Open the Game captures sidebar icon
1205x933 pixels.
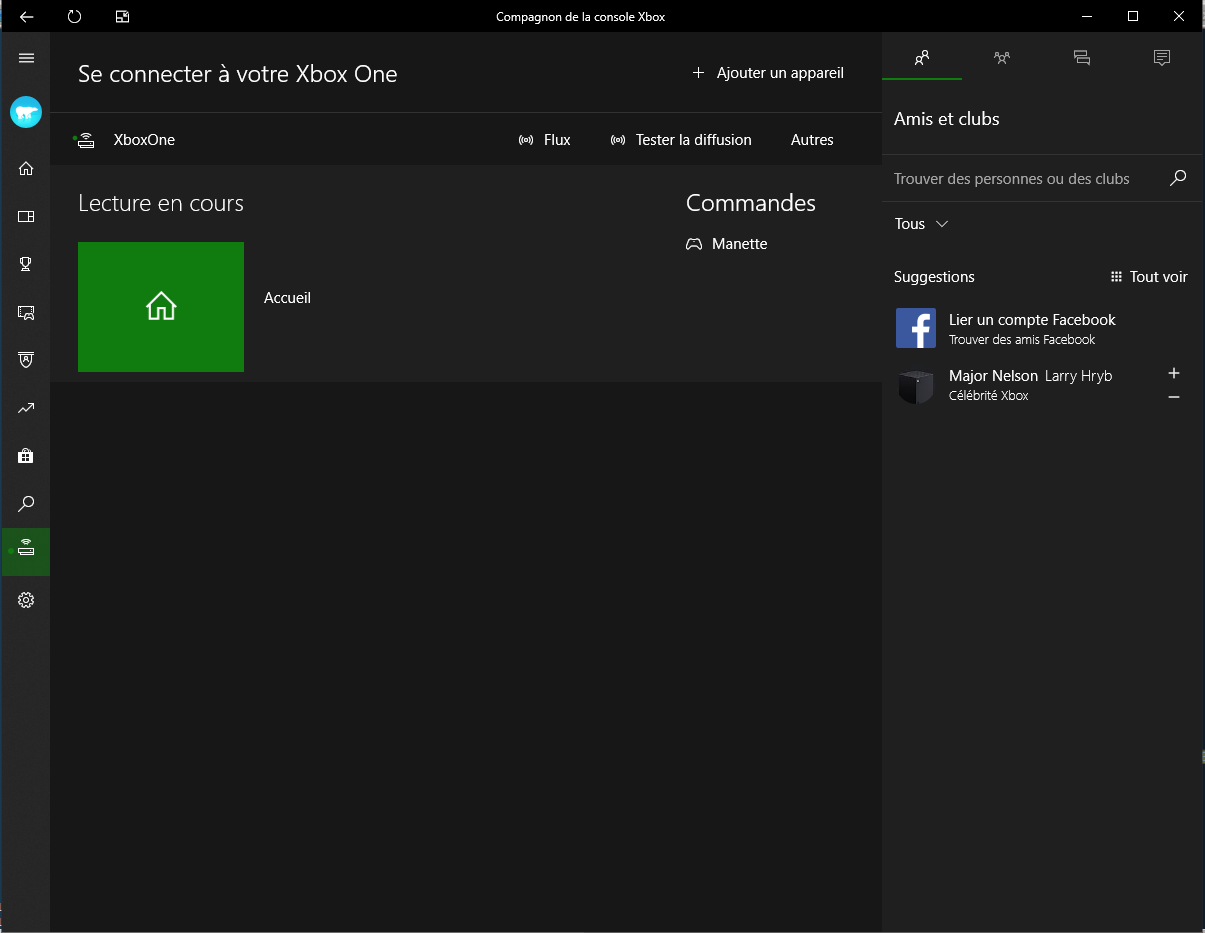[26, 312]
